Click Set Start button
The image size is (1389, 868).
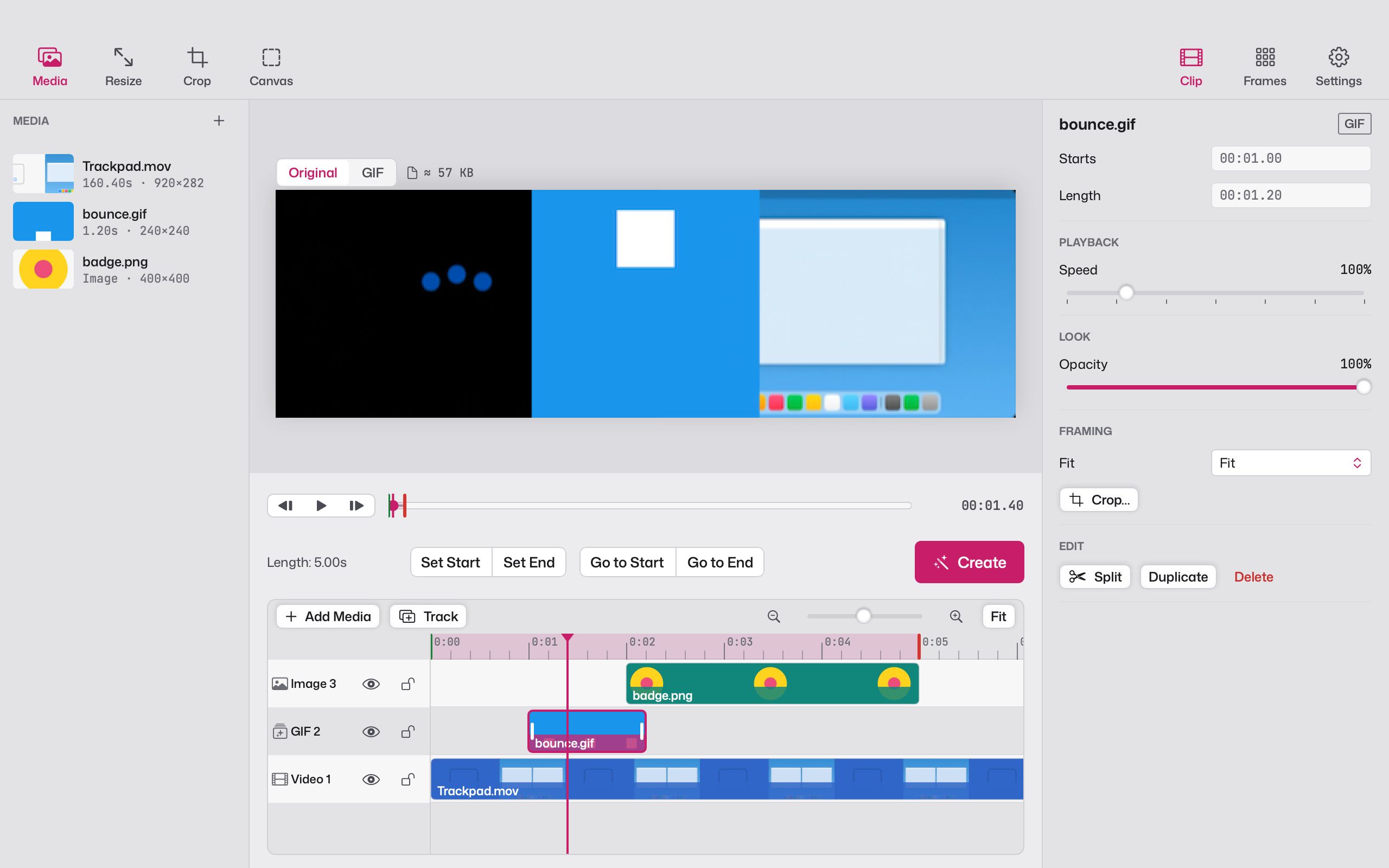(x=450, y=562)
